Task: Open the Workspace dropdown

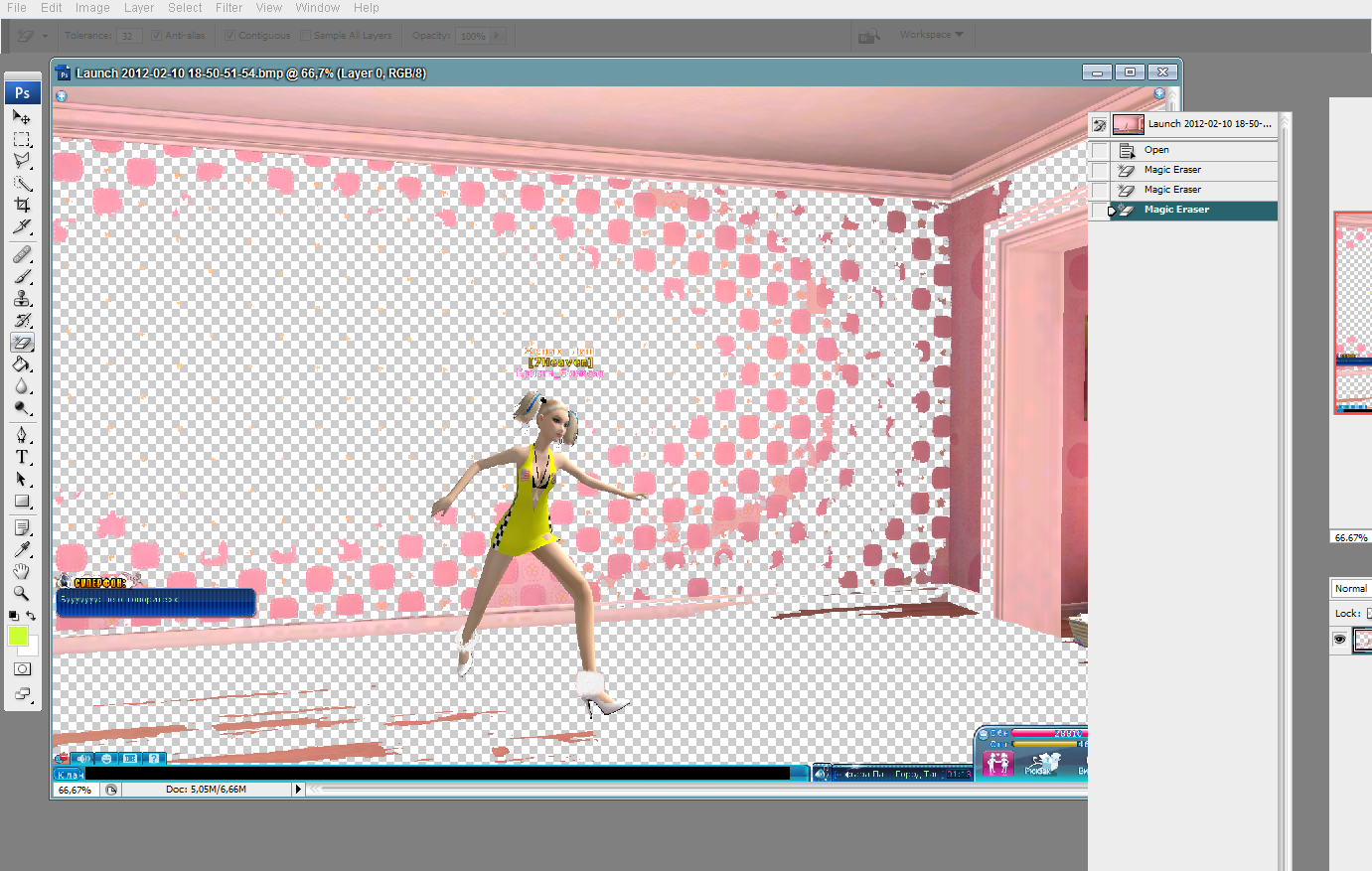Action: [931, 35]
